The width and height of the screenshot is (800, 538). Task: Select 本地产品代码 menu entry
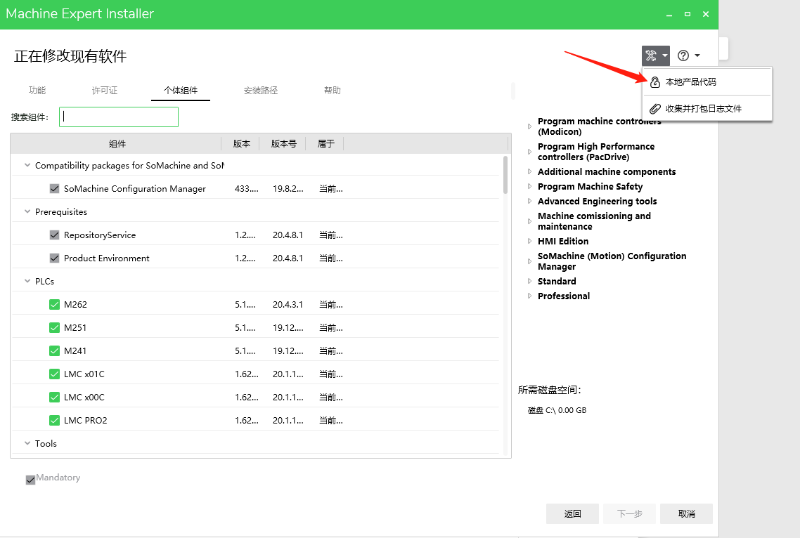(x=707, y=82)
